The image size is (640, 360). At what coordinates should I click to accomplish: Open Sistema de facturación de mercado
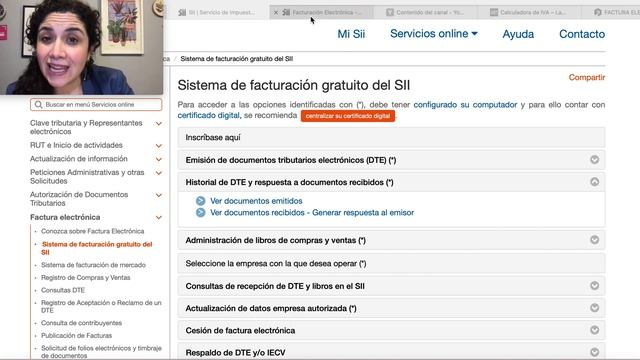(93, 265)
